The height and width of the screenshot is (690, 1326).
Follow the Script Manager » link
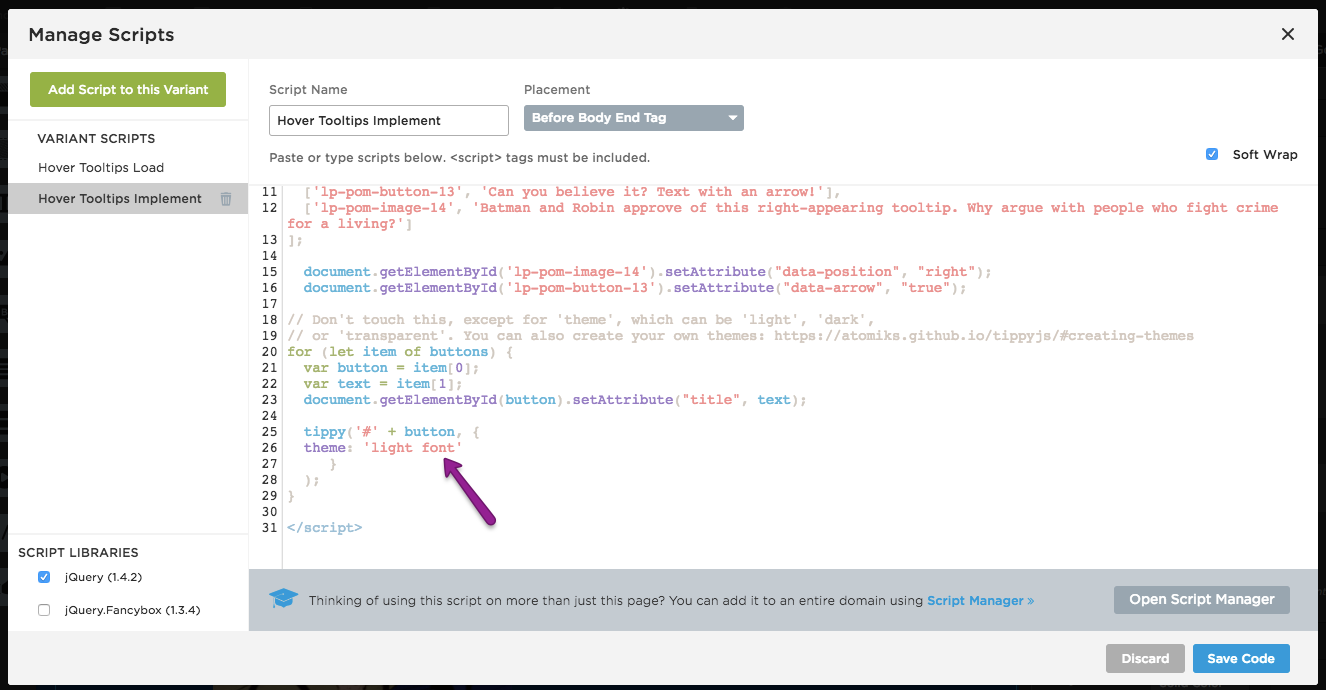[980, 601]
